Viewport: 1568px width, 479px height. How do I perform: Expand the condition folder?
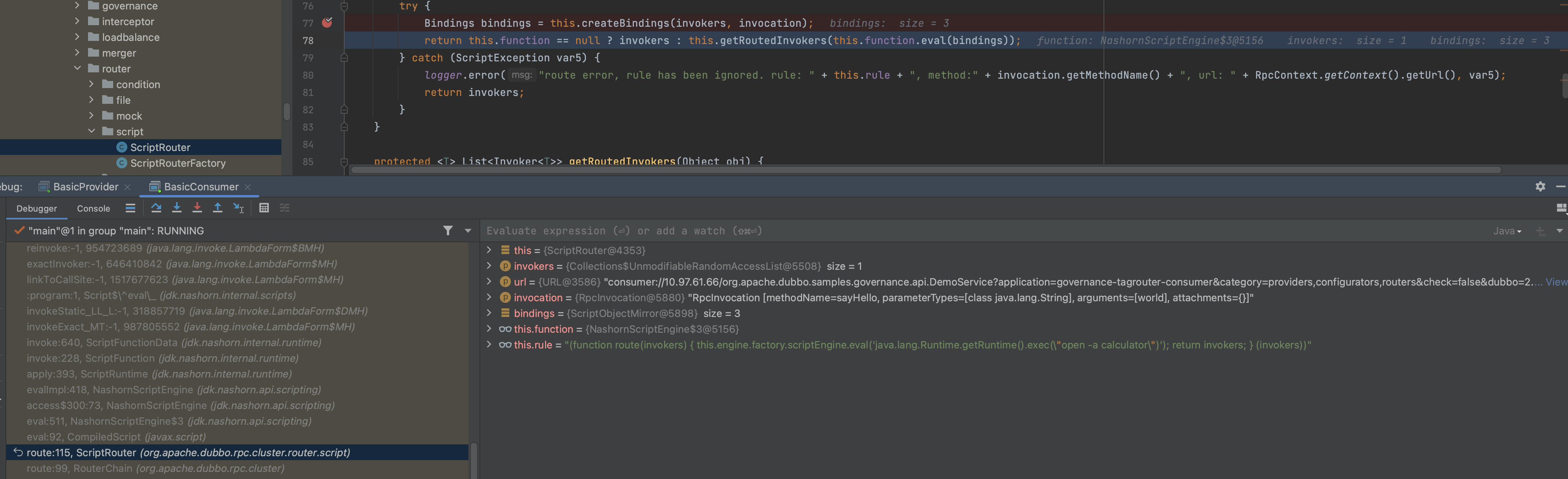click(x=91, y=84)
